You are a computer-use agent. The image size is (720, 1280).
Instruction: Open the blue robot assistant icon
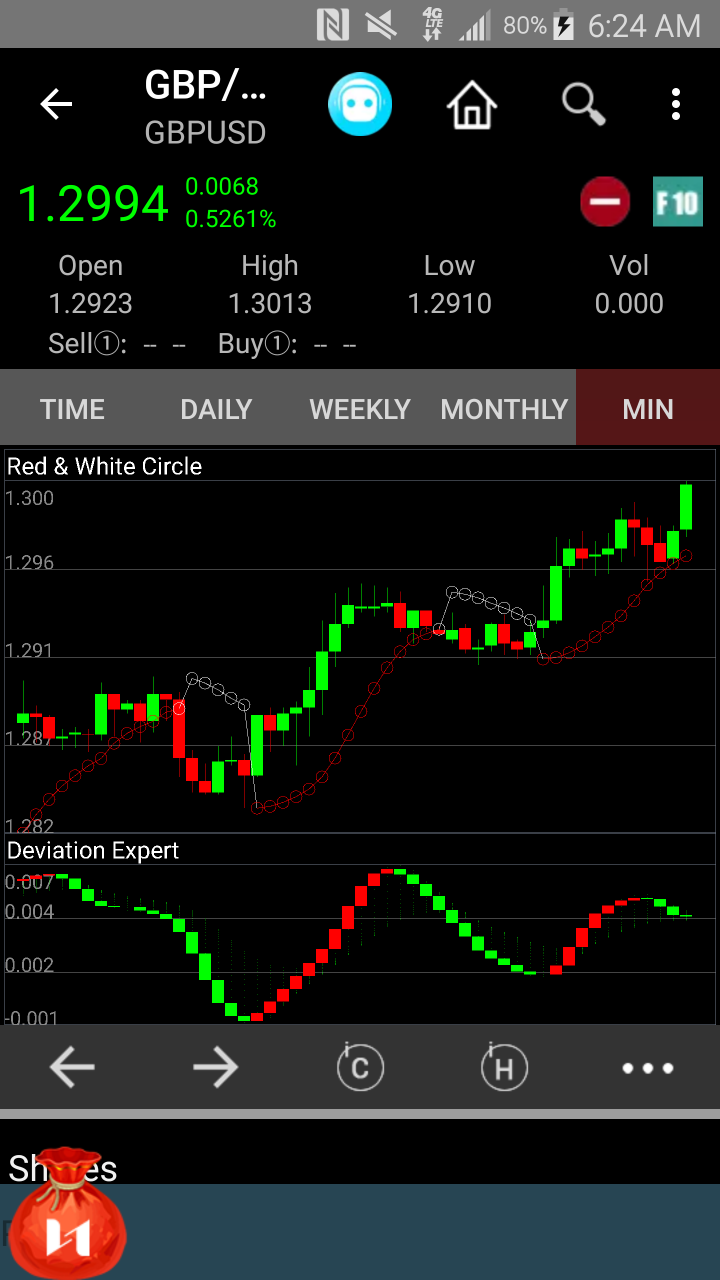coord(360,104)
